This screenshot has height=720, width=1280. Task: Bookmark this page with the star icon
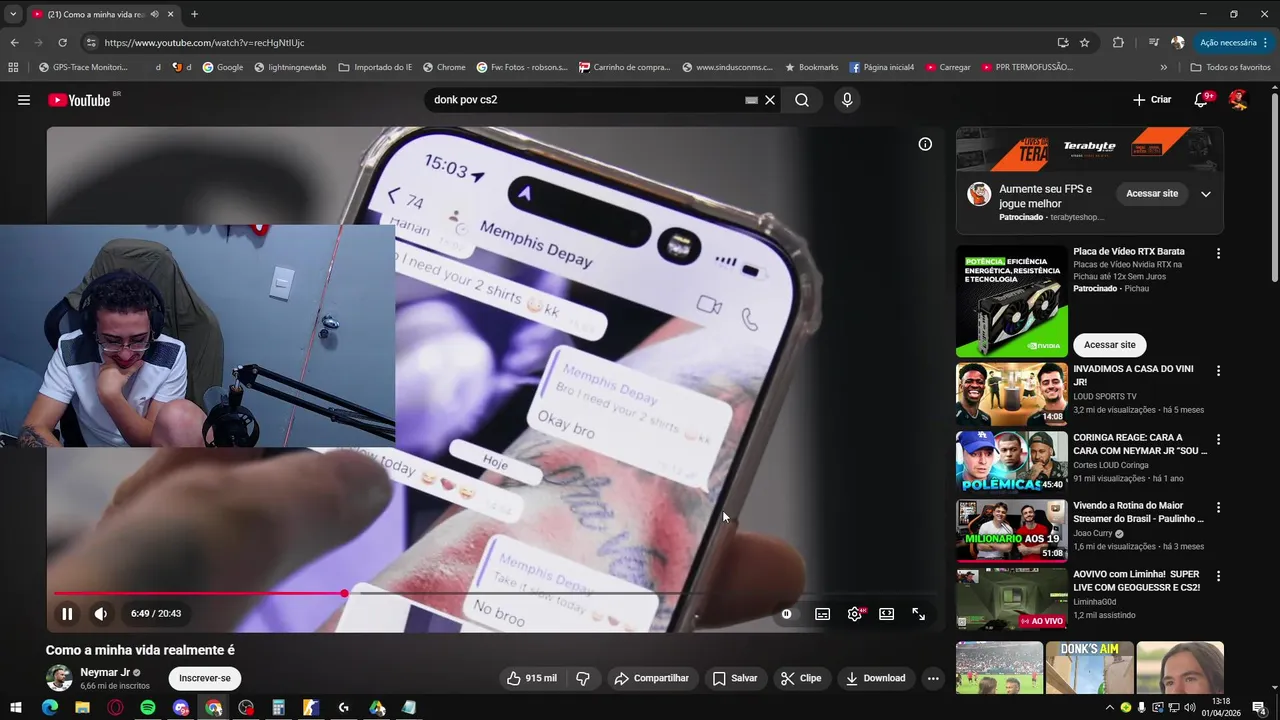[1084, 43]
